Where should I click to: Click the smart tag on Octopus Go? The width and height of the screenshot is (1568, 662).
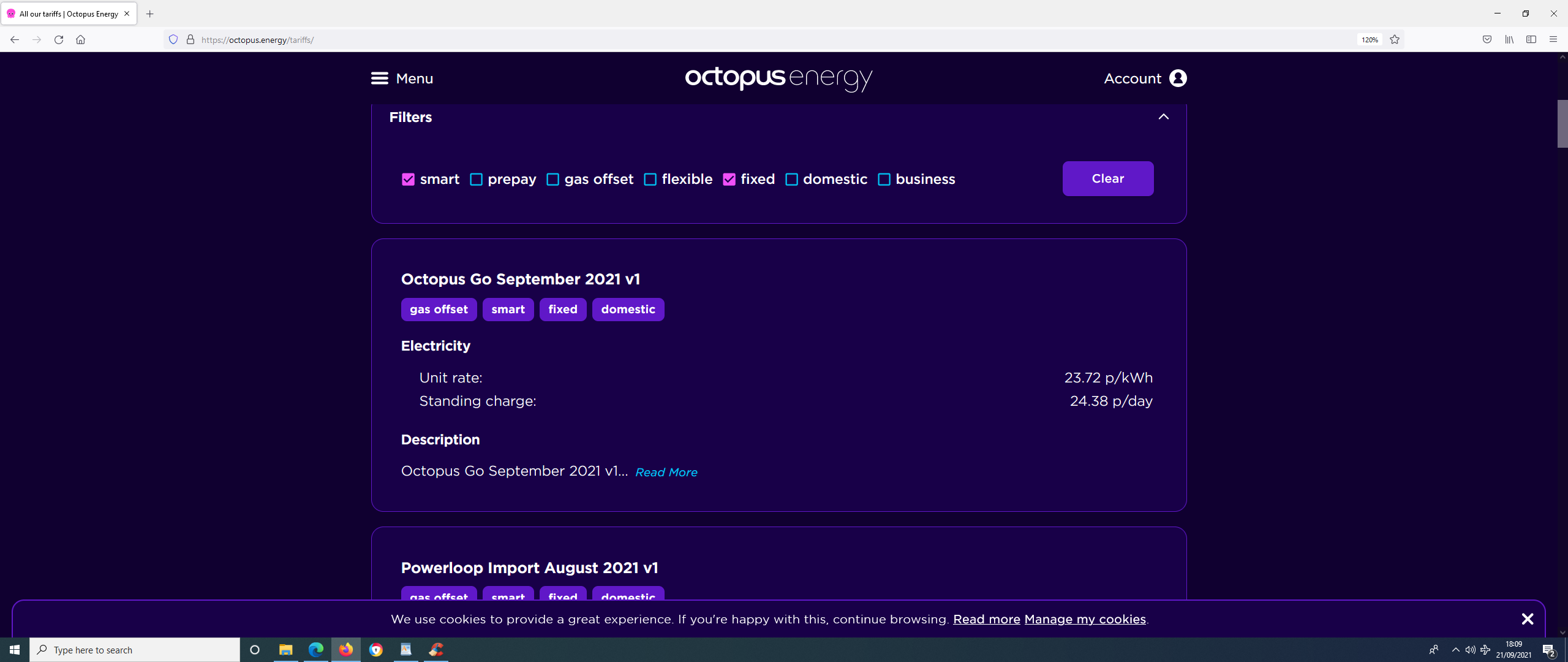tap(508, 310)
